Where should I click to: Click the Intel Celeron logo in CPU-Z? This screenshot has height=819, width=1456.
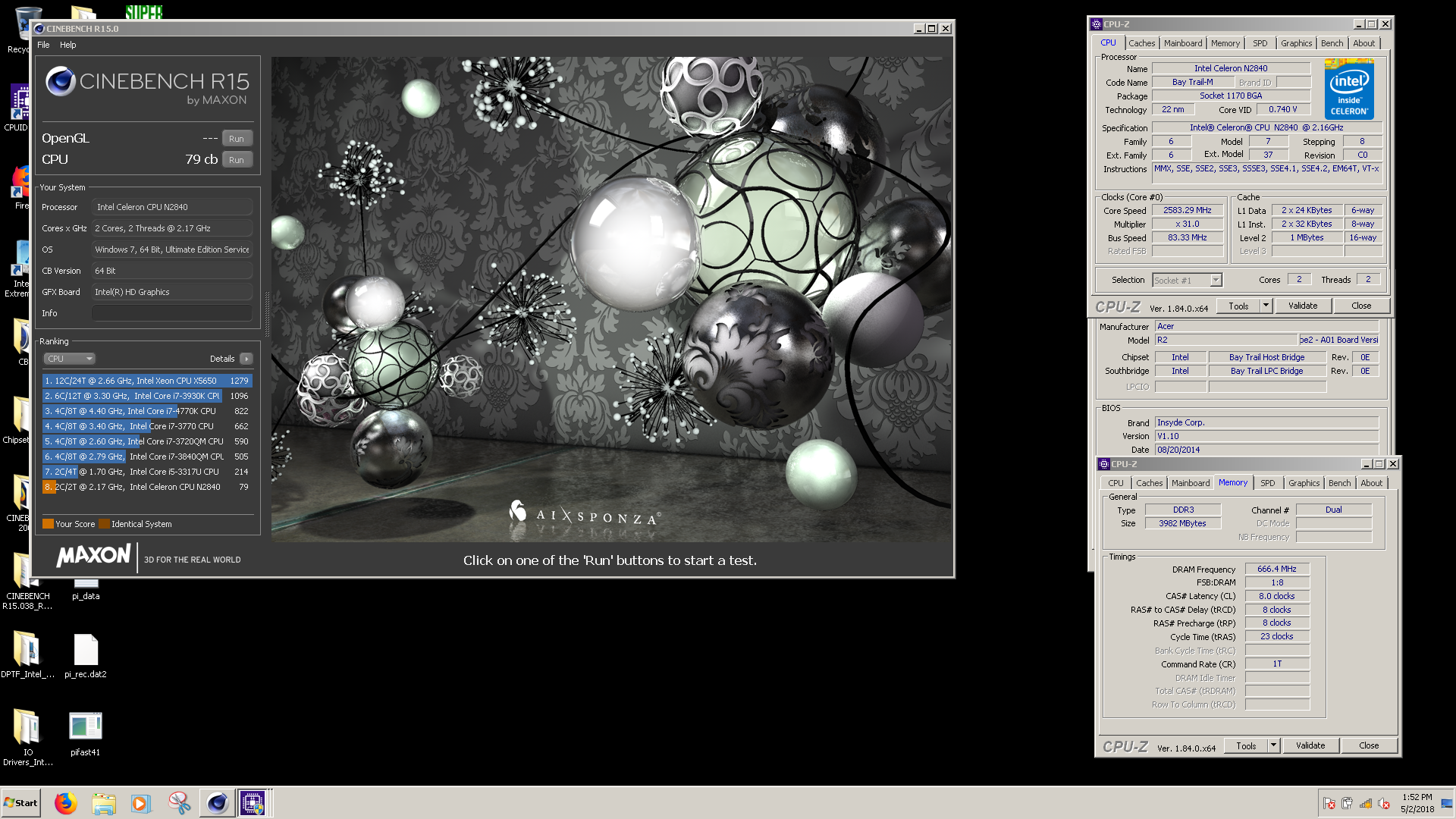(x=1349, y=89)
